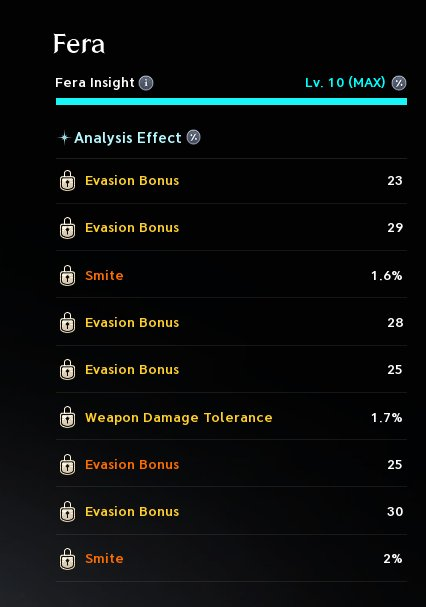Screen dimensions: 426x607
Task: Click lock icon on Weapon Damage Tolerance row
Action: click(x=67, y=417)
